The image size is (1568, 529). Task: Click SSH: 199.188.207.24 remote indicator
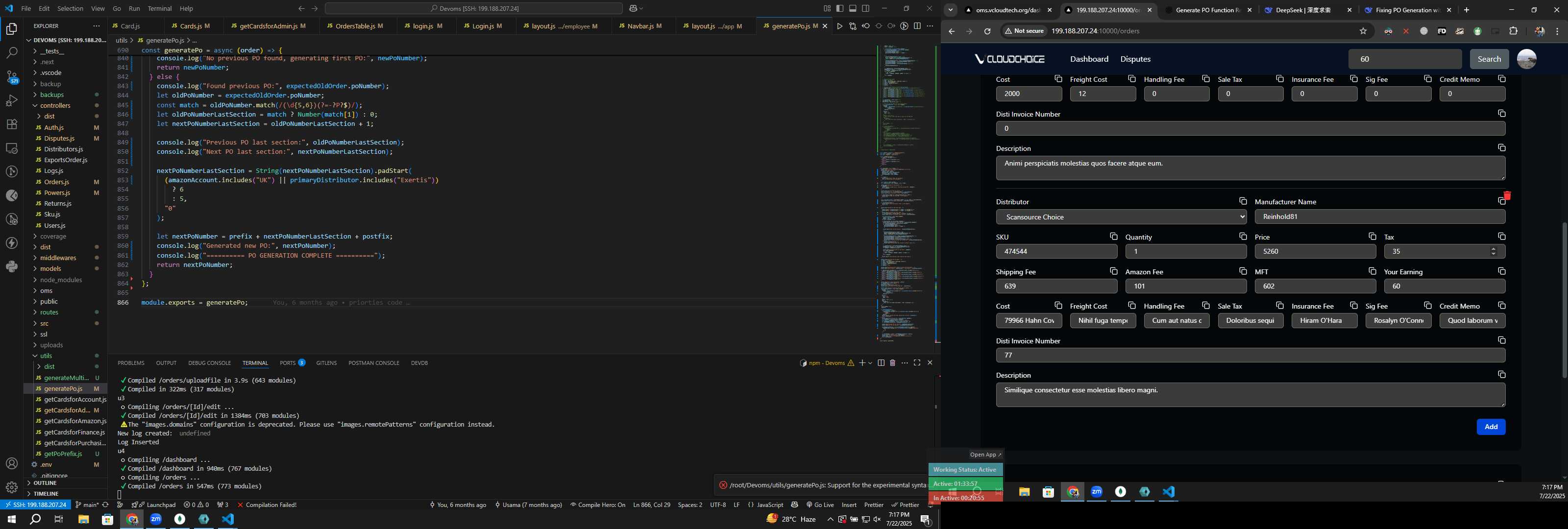(x=34, y=505)
